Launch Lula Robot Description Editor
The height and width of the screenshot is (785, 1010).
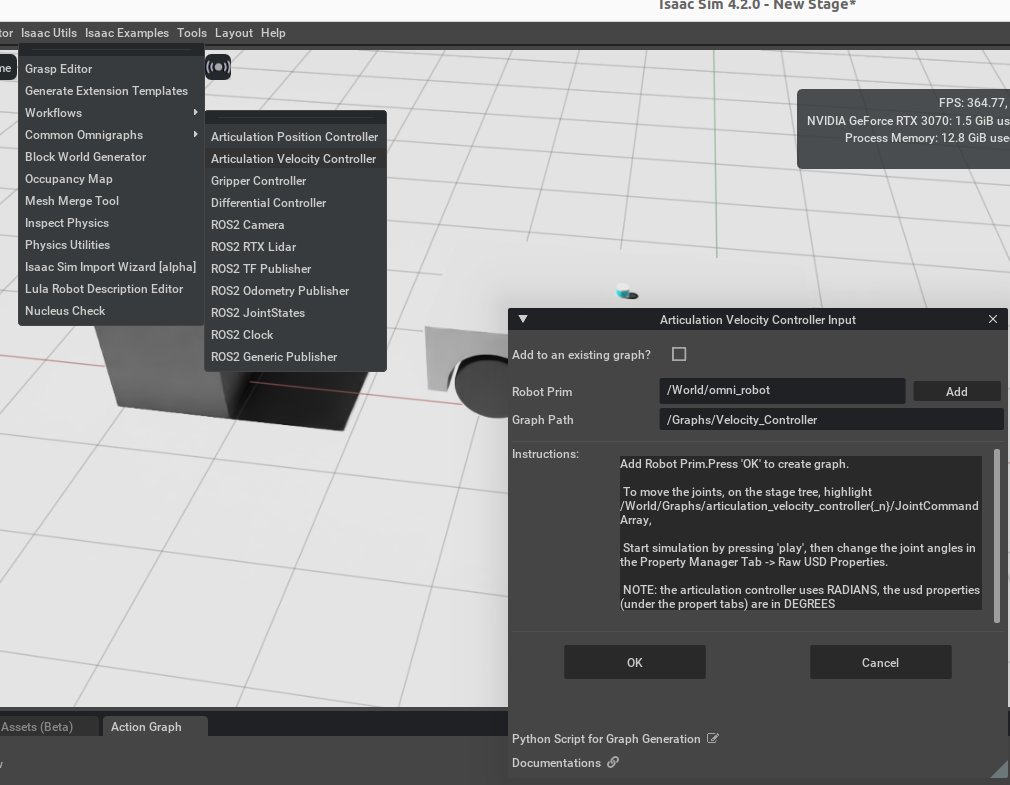pyautogui.click(x=111, y=288)
